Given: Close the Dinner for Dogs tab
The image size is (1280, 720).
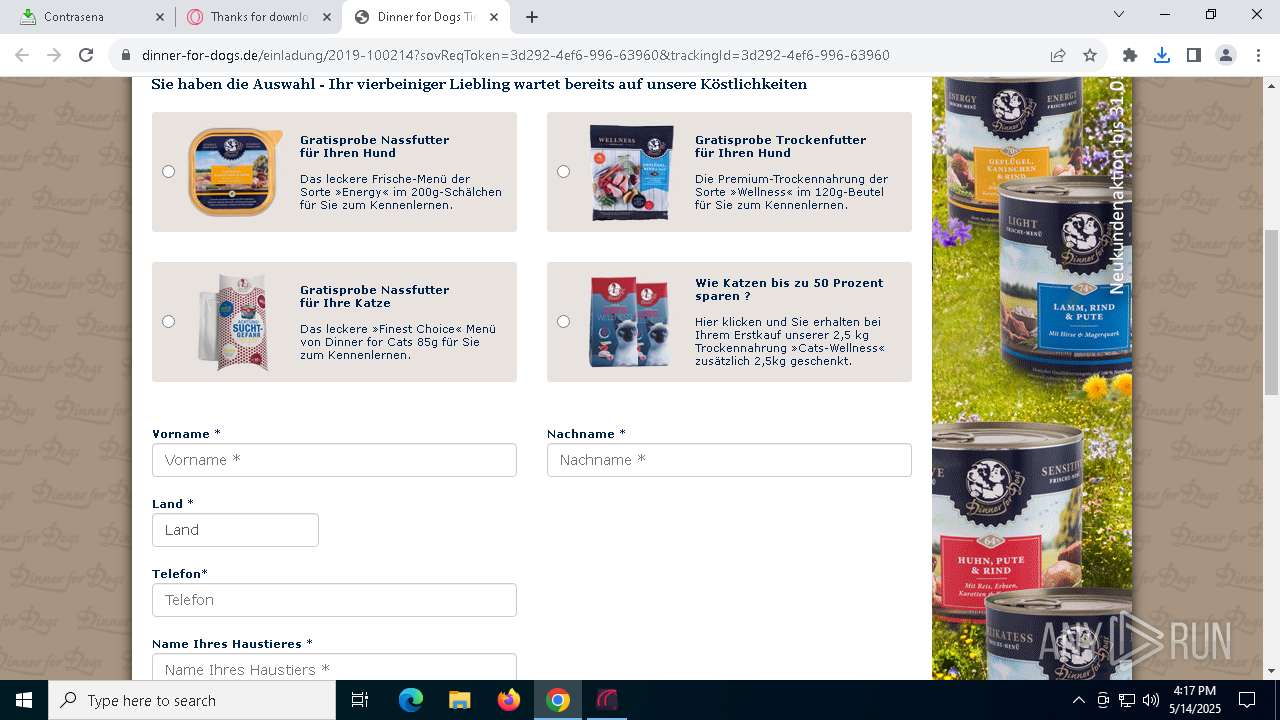Looking at the screenshot, I should tap(494, 17).
